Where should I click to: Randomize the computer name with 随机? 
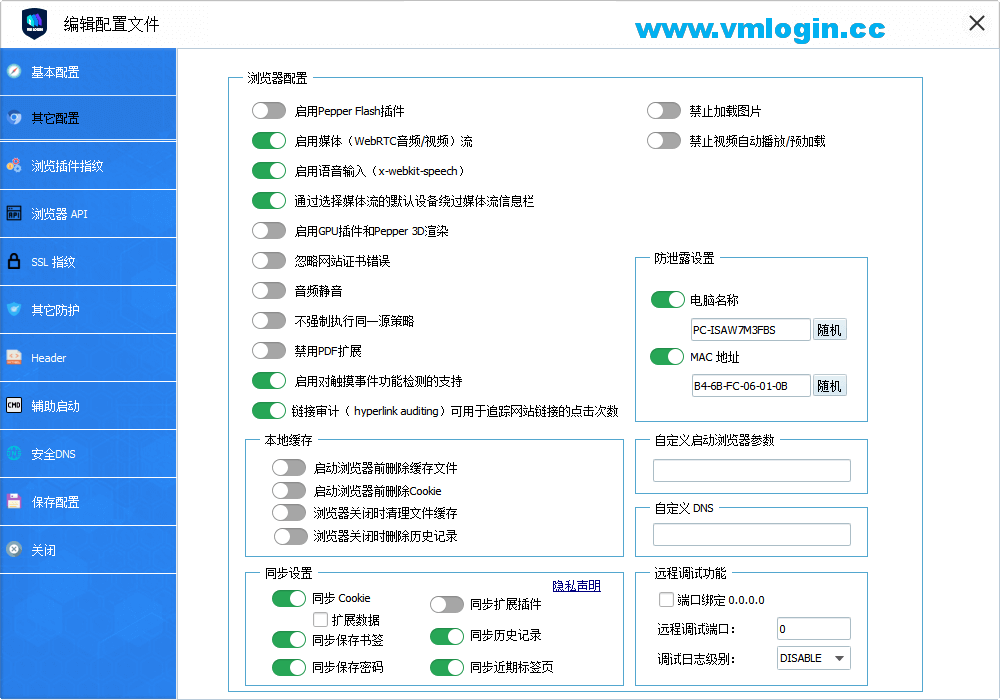tap(829, 330)
